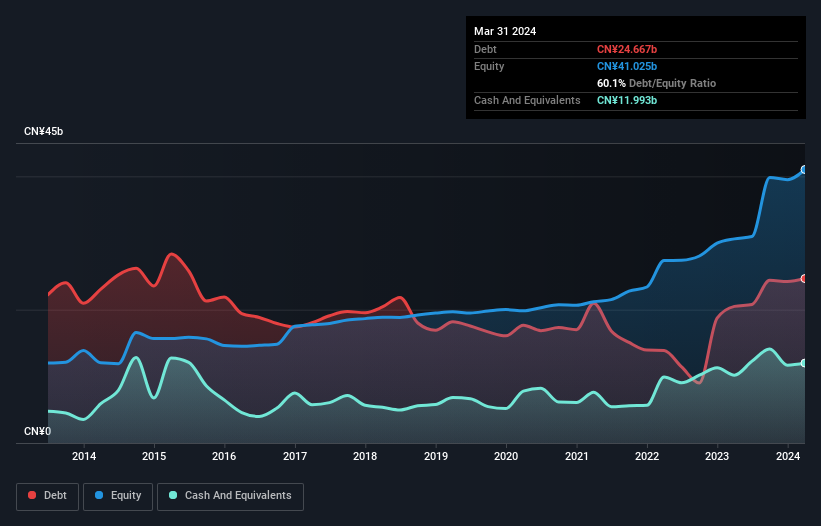The width and height of the screenshot is (821, 526).
Task: Click the 60.1% Debt/Equity Ratio text
Action: [656, 83]
